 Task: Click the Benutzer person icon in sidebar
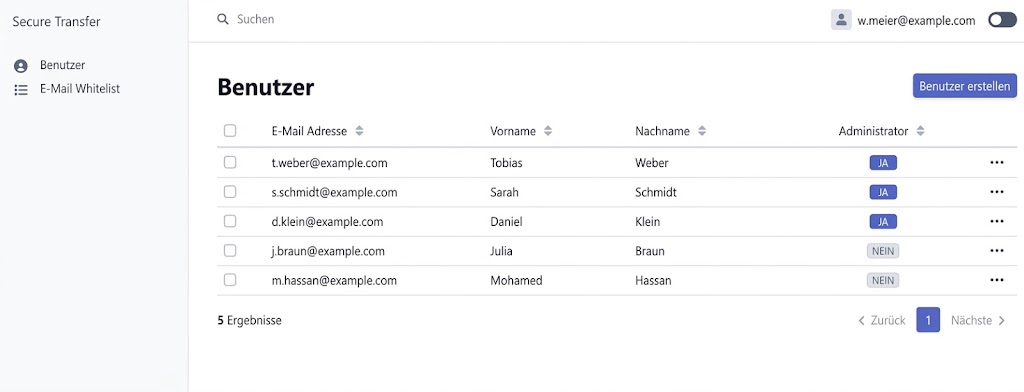coord(21,65)
